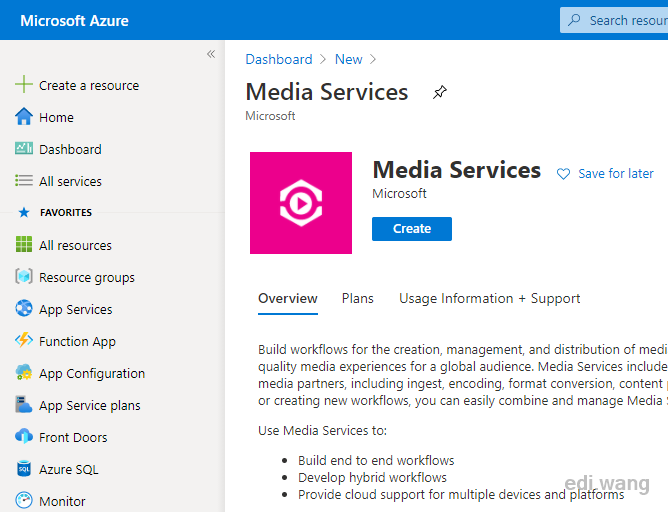This screenshot has width=668, height=512.
Task: Click the Microsoft Azure portal title
Action: (x=75, y=20)
